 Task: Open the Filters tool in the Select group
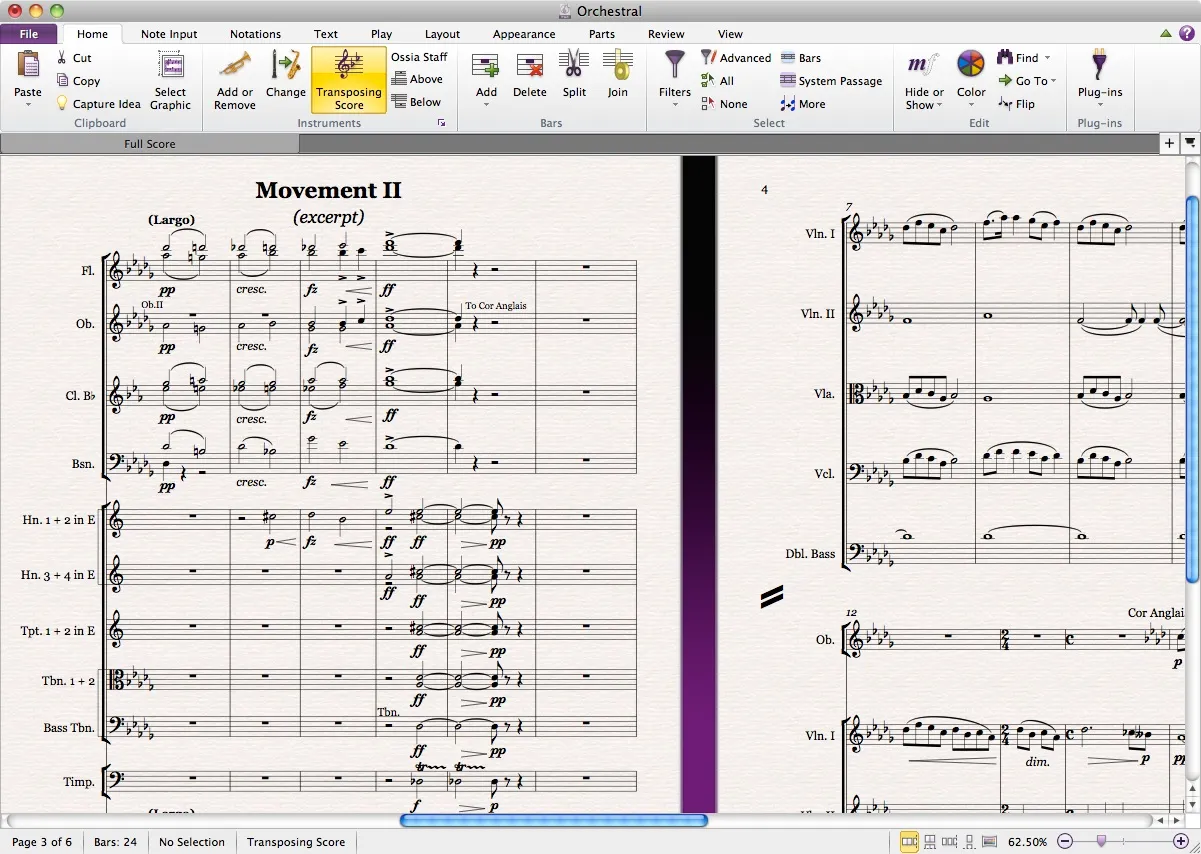click(x=674, y=80)
